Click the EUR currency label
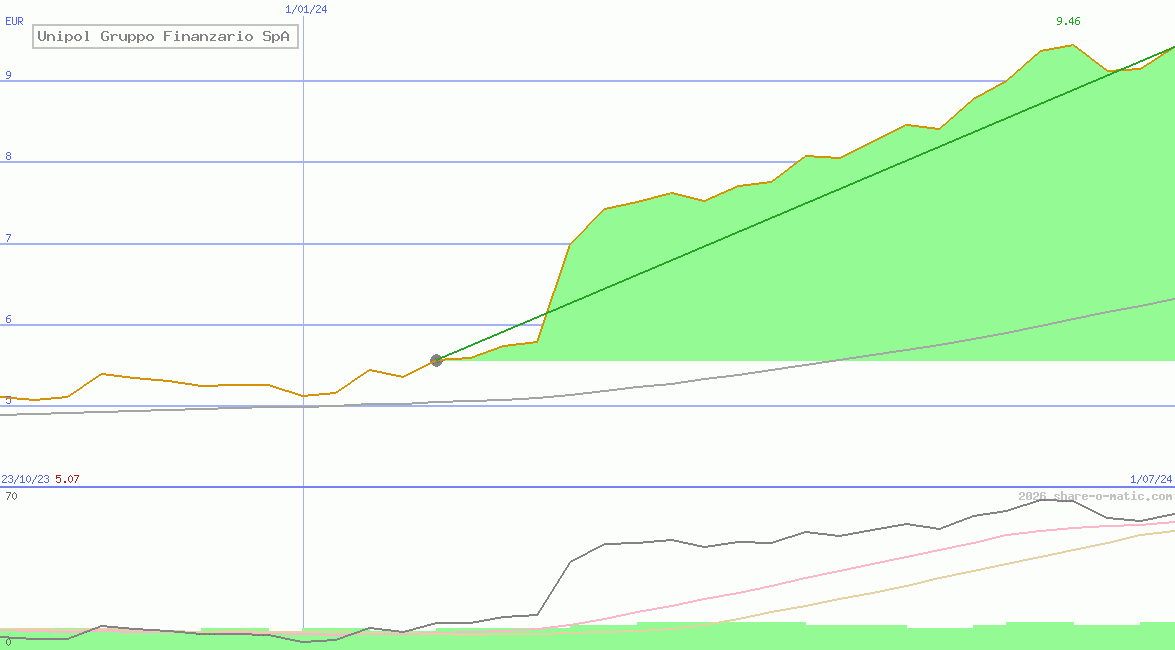Screen dimensions: 1175x650 coord(14,22)
